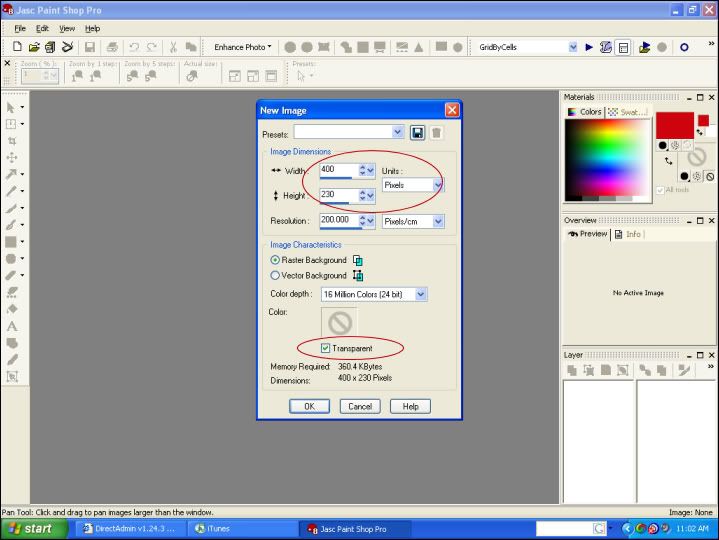Screen dimensions: 719x540
Task: Select the Move tool
Action: pyautogui.click(x=11, y=158)
